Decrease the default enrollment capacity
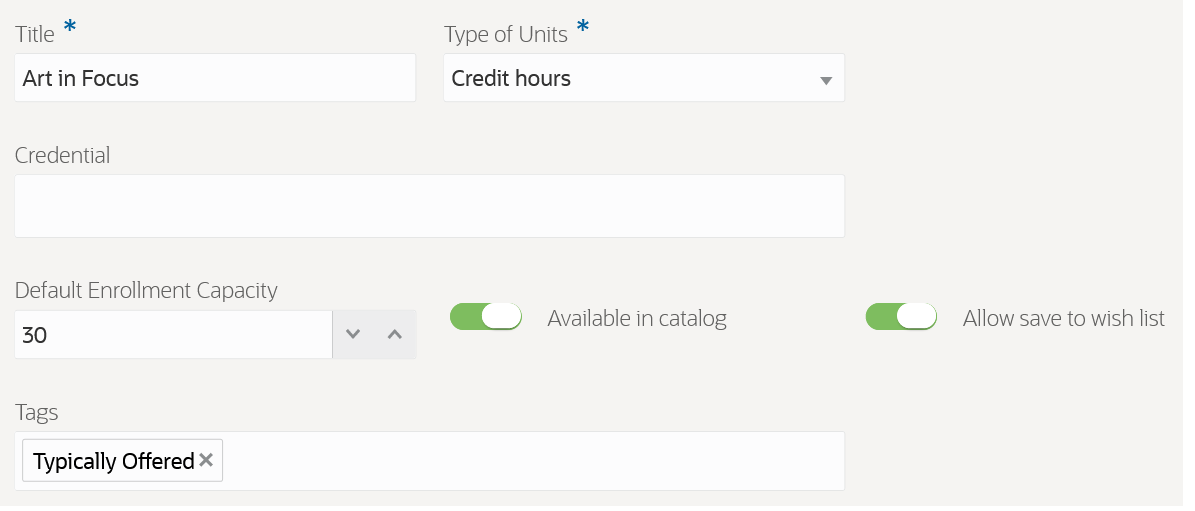This screenshot has height=511, width=1195. [x=353, y=335]
